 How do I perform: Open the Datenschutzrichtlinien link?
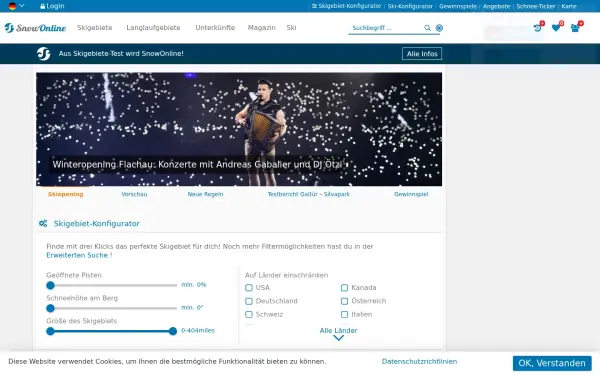coord(419,361)
